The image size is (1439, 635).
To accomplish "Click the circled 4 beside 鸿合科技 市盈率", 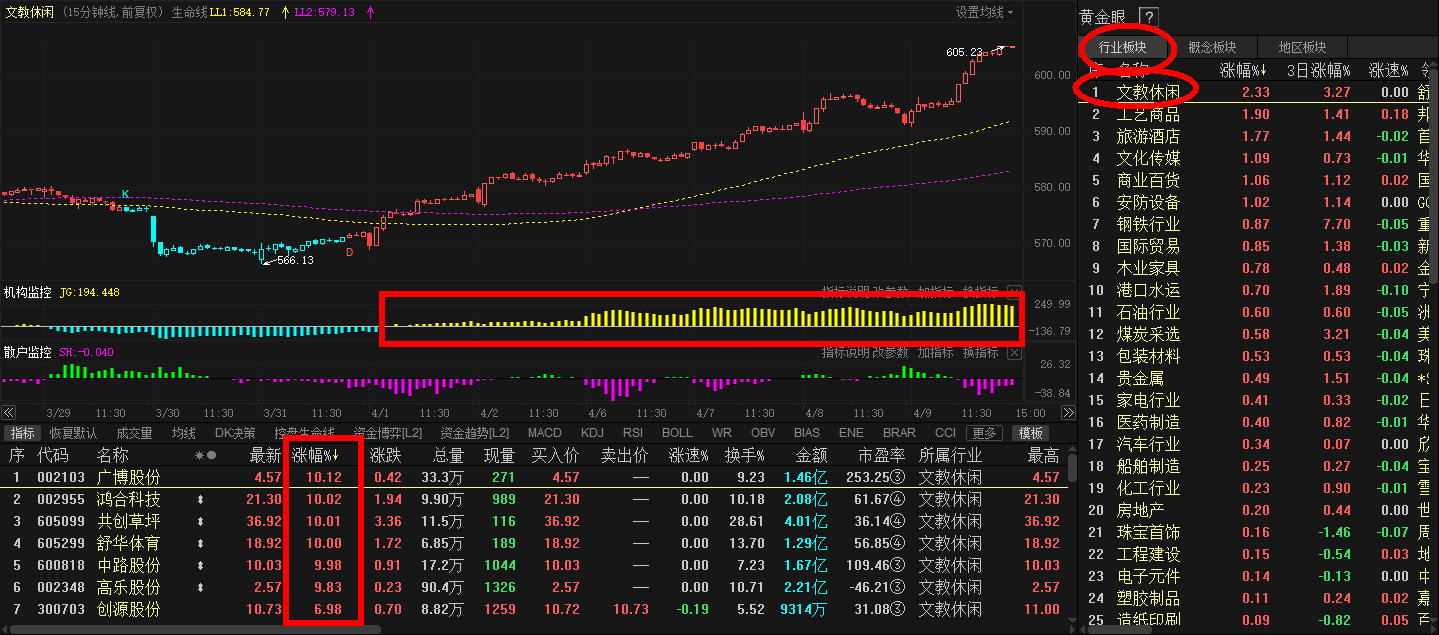I will 898,500.
